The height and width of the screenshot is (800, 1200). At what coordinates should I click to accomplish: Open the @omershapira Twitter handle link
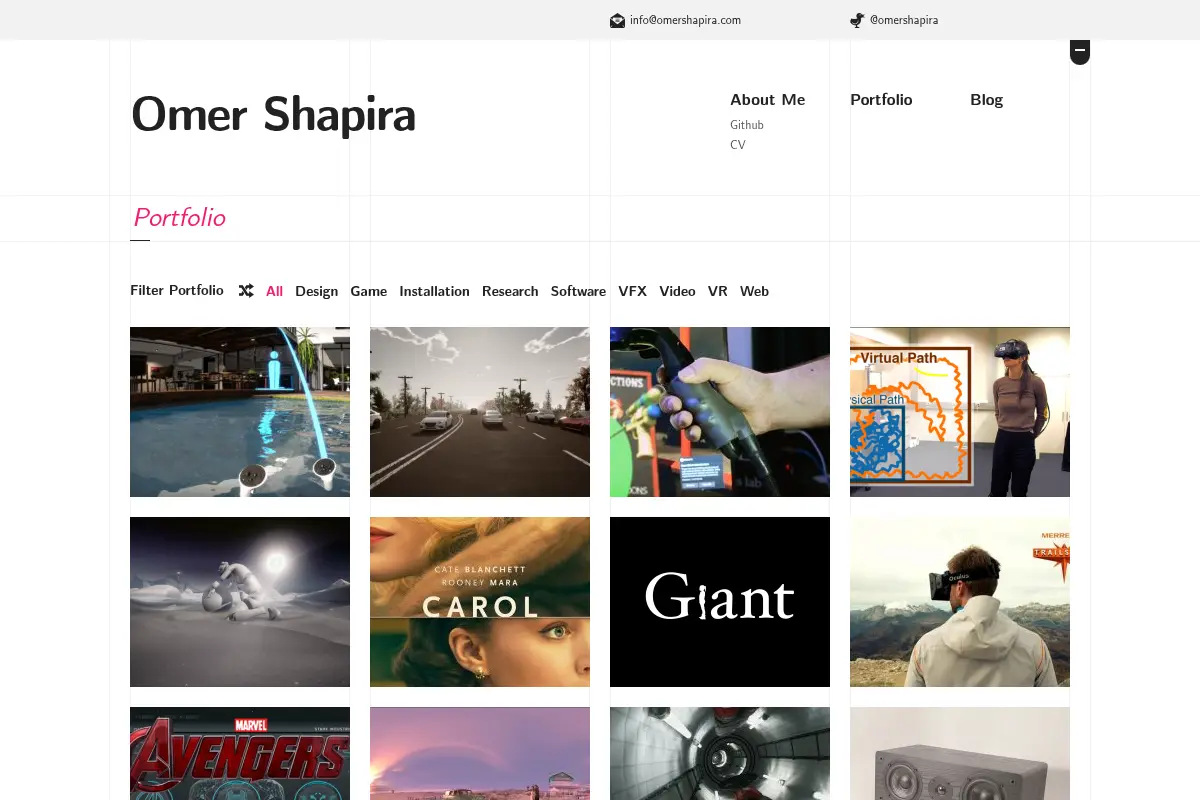coord(904,20)
